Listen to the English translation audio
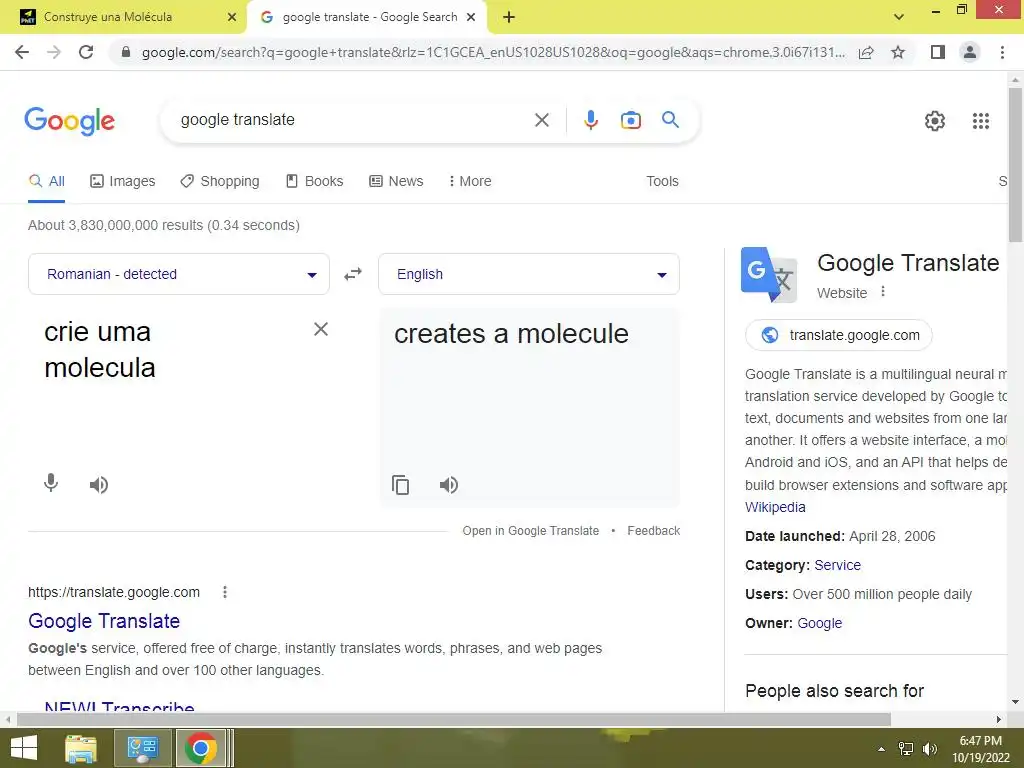 coord(449,485)
